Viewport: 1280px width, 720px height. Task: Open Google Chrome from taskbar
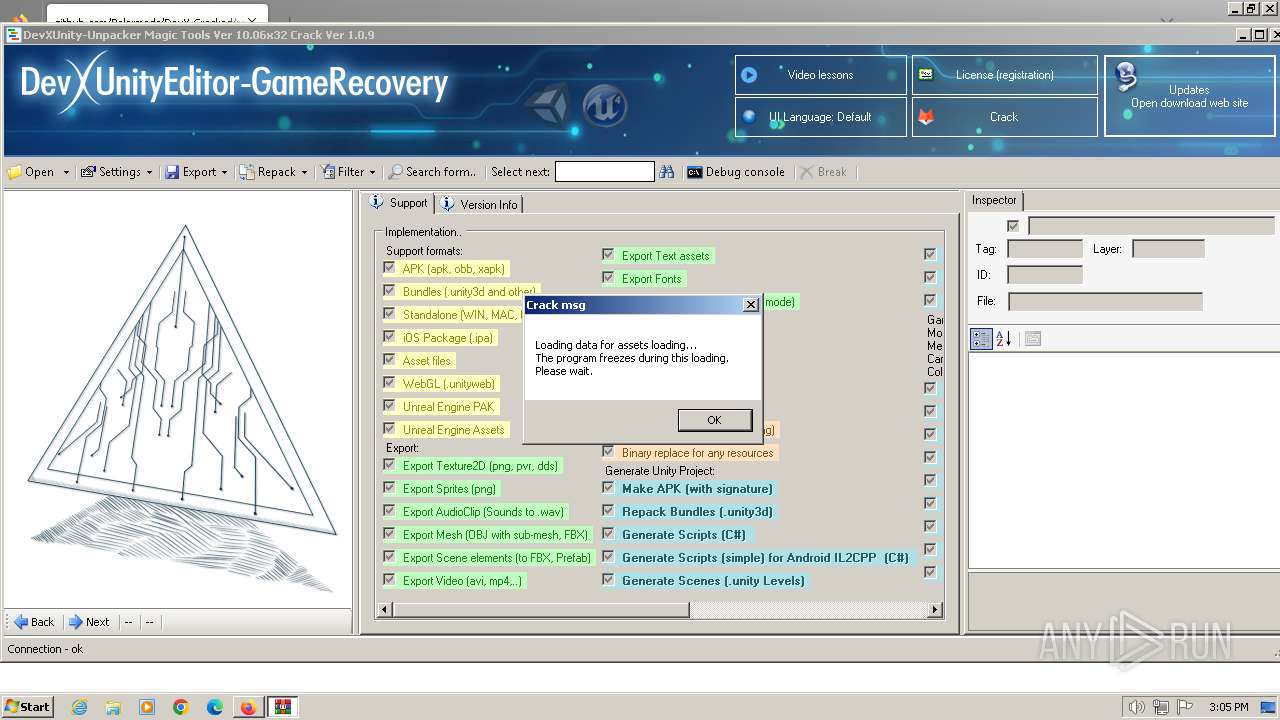click(181, 707)
